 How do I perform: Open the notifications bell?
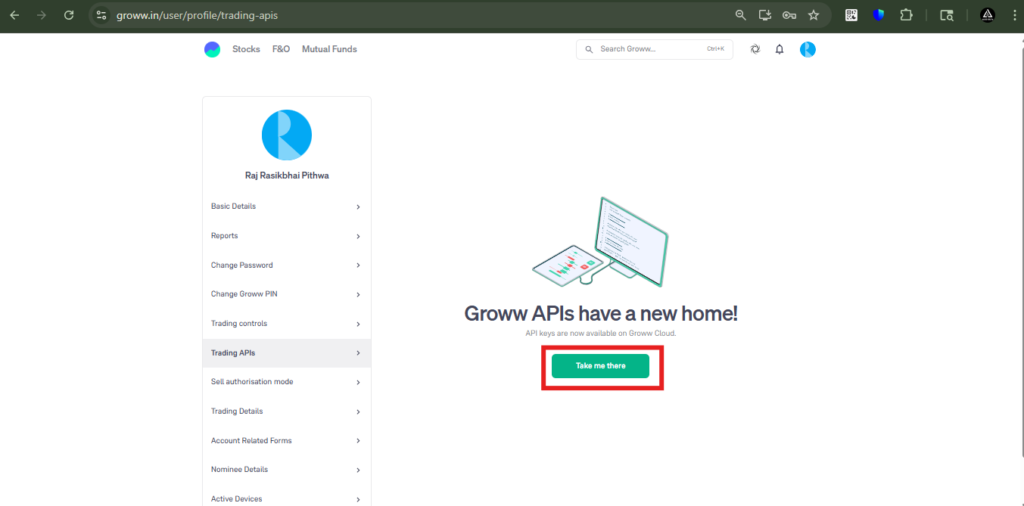[x=780, y=49]
